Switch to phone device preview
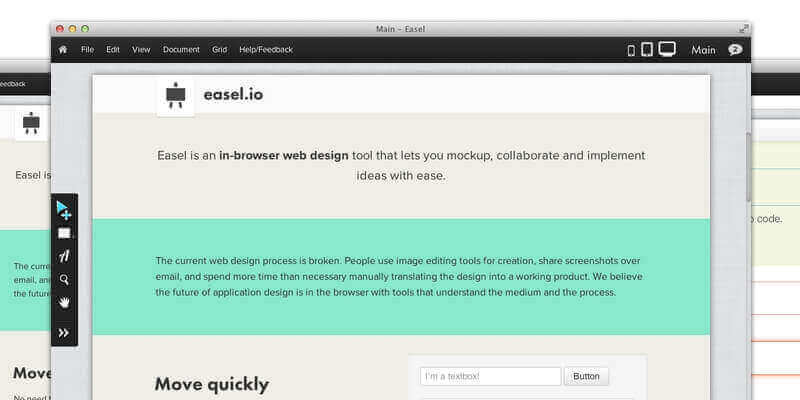 point(631,49)
